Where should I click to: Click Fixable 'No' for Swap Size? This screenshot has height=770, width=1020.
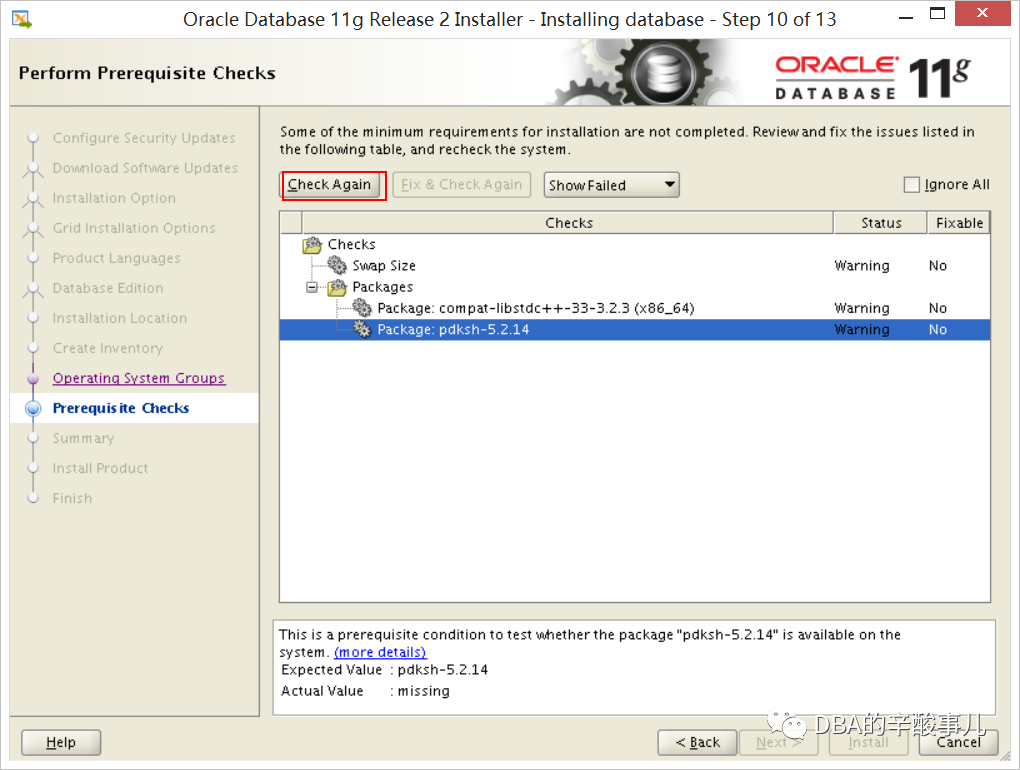tap(937, 265)
